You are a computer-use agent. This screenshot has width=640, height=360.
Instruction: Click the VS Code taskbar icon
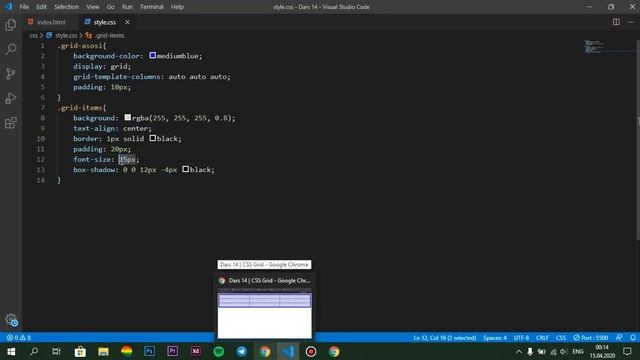(x=288, y=351)
